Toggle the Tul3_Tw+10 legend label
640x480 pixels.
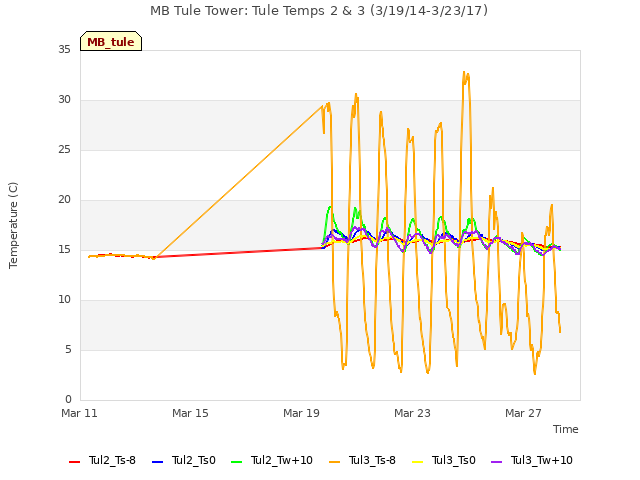point(542,460)
